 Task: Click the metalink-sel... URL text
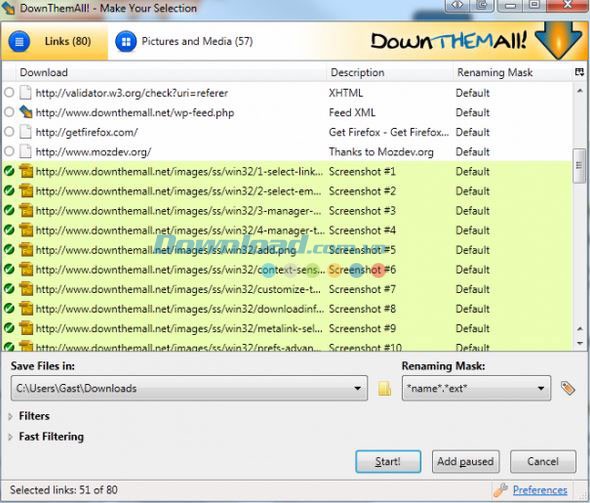[x=179, y=328]
